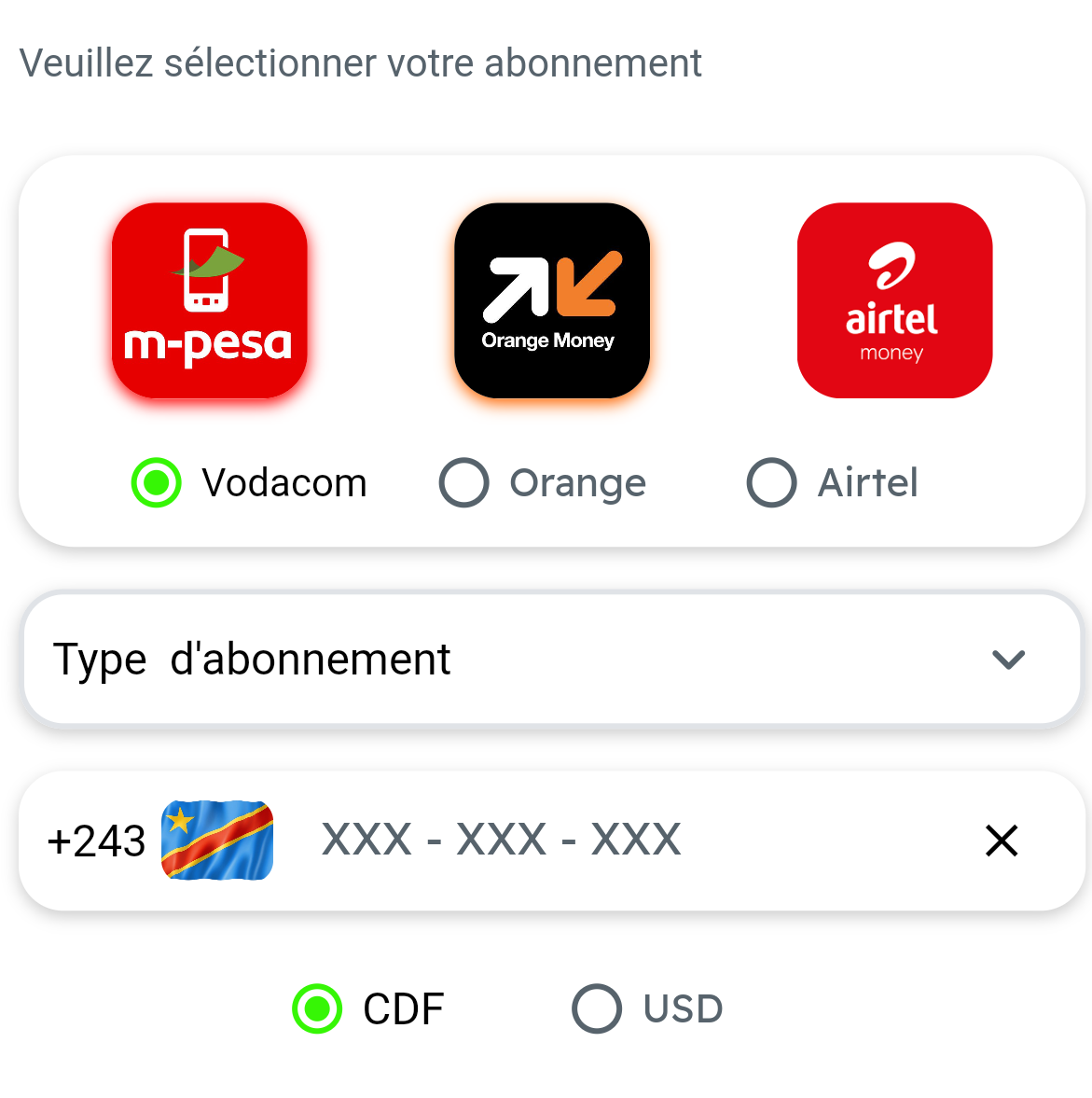The width and height of the screenshot is (1092, 1098).
Task: Click the Airtel text label
Action: coord(867,483)
